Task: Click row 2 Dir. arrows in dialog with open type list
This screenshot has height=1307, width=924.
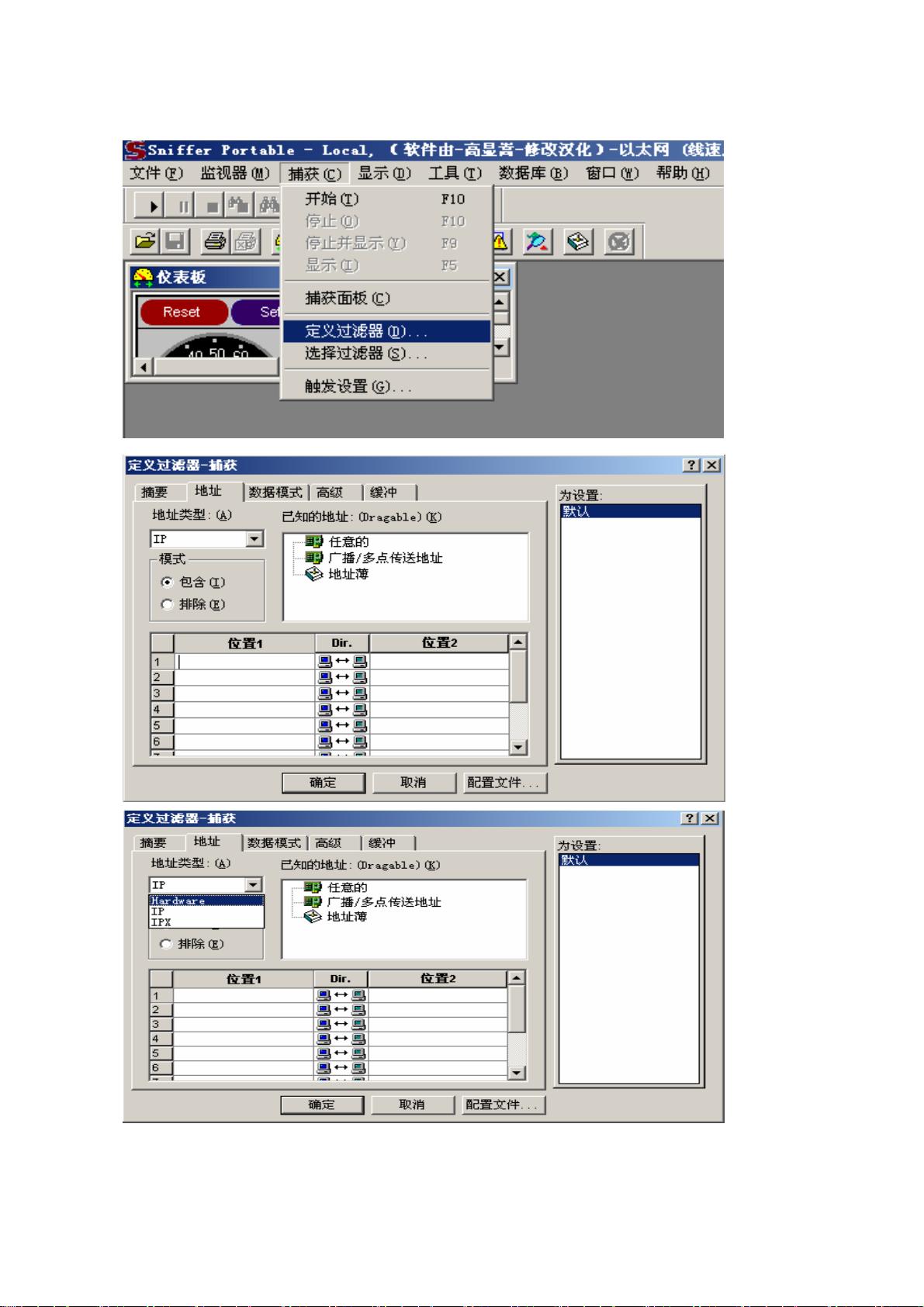Action: [341, 1010]
